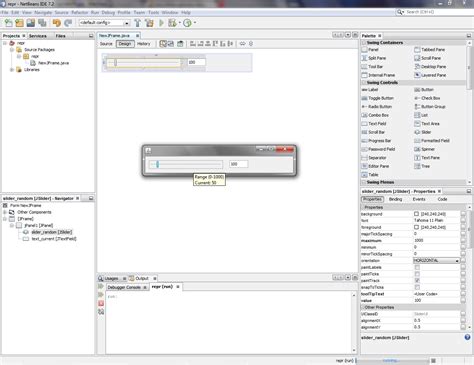
Task: Toggle the snapToTicks checkbox
Action: [x=417, y=287]
